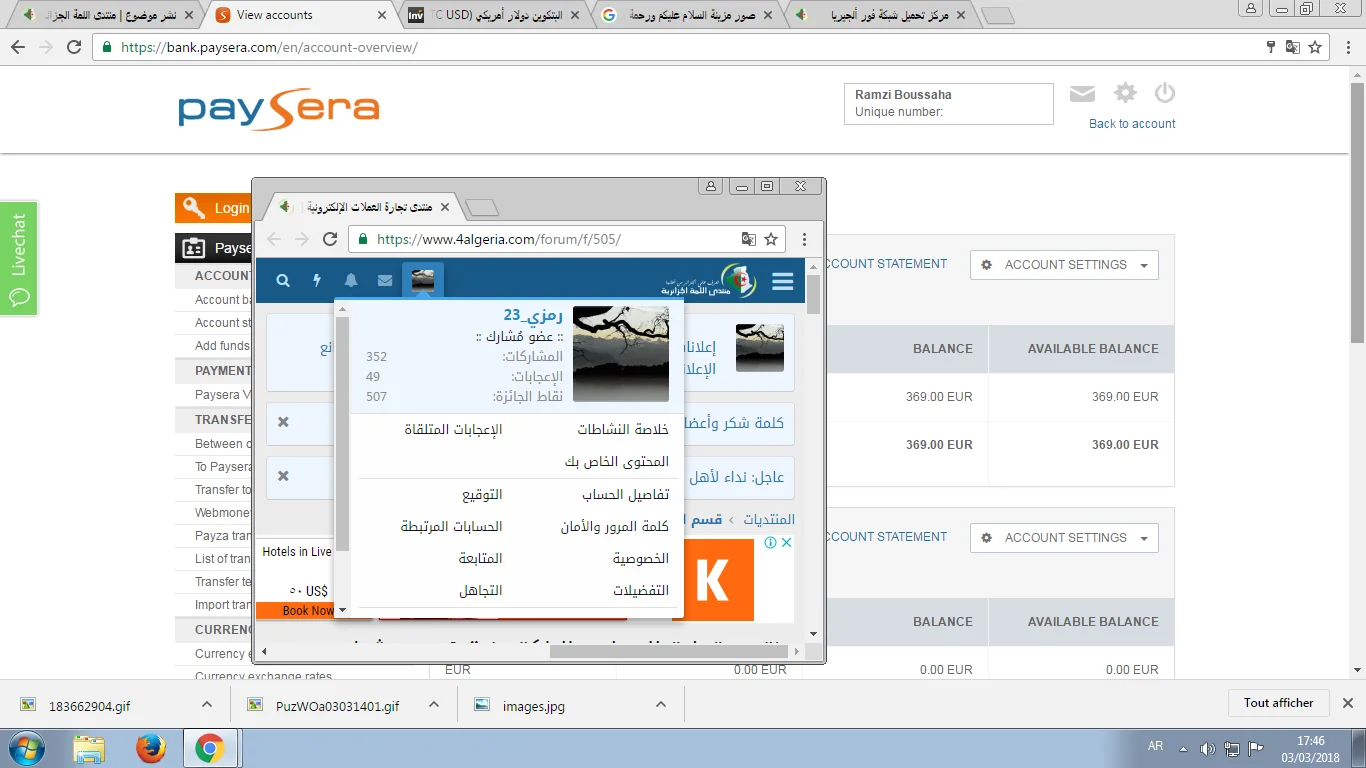Image resolution: width=1366 pixels, height=768 pixels.
Task: Click Paysera messages envelope icon
Action: pos(1082,94)
